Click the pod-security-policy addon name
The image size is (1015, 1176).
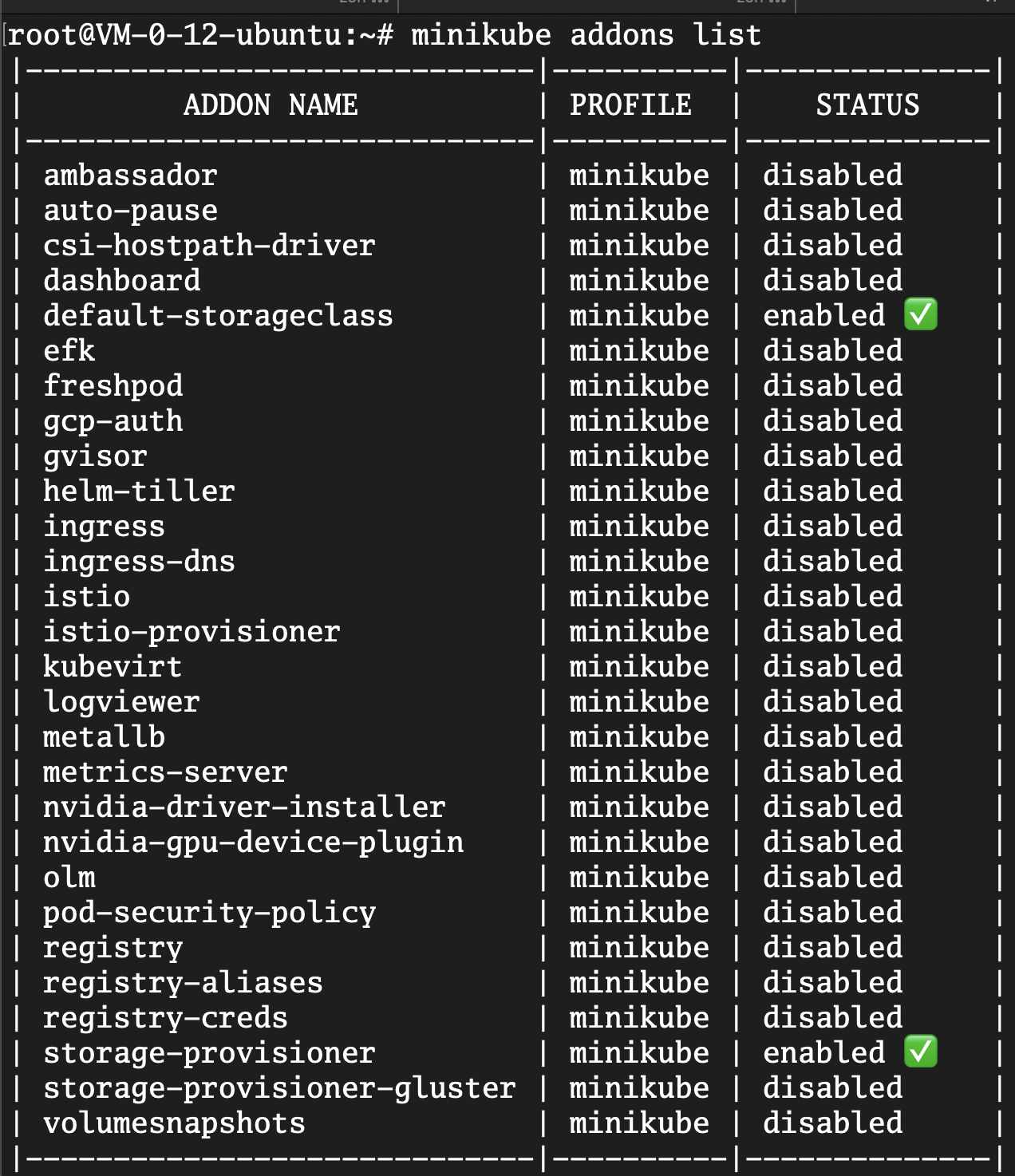[209, 913]
